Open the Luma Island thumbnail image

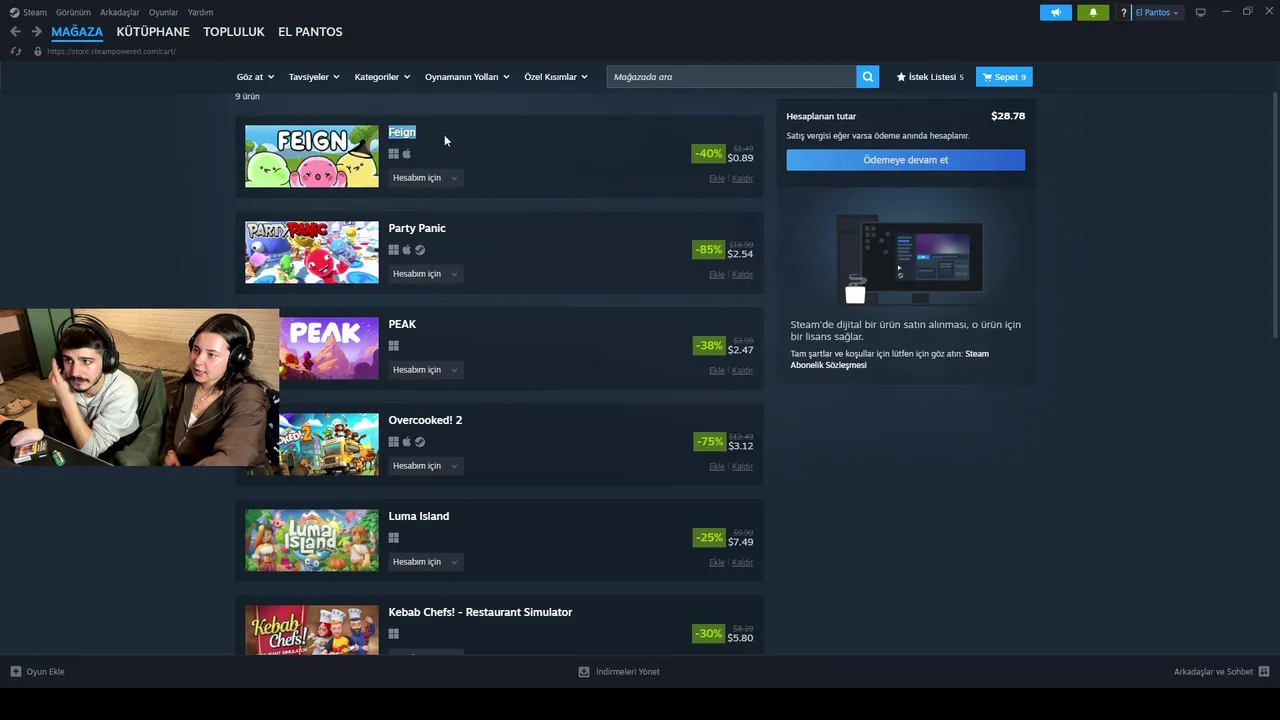pyautogui.click(x=312, y=540)
